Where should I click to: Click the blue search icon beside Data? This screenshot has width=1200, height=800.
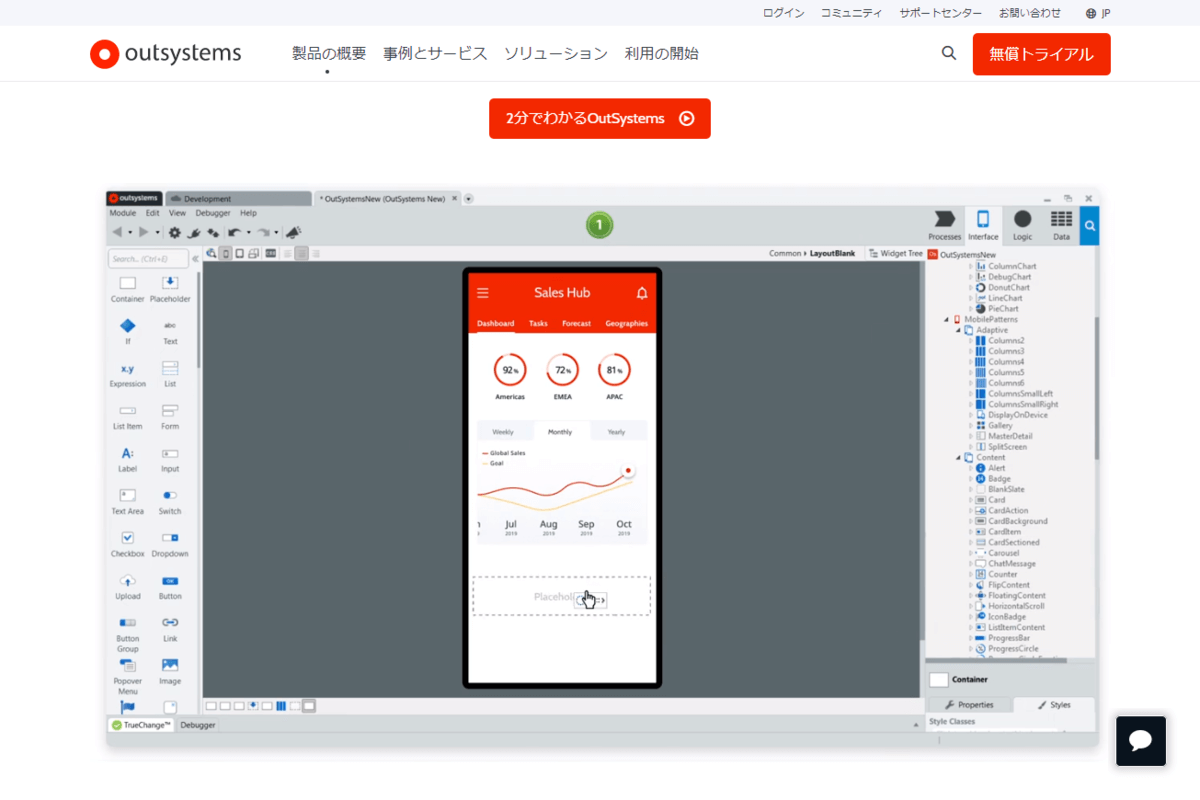1089,226
